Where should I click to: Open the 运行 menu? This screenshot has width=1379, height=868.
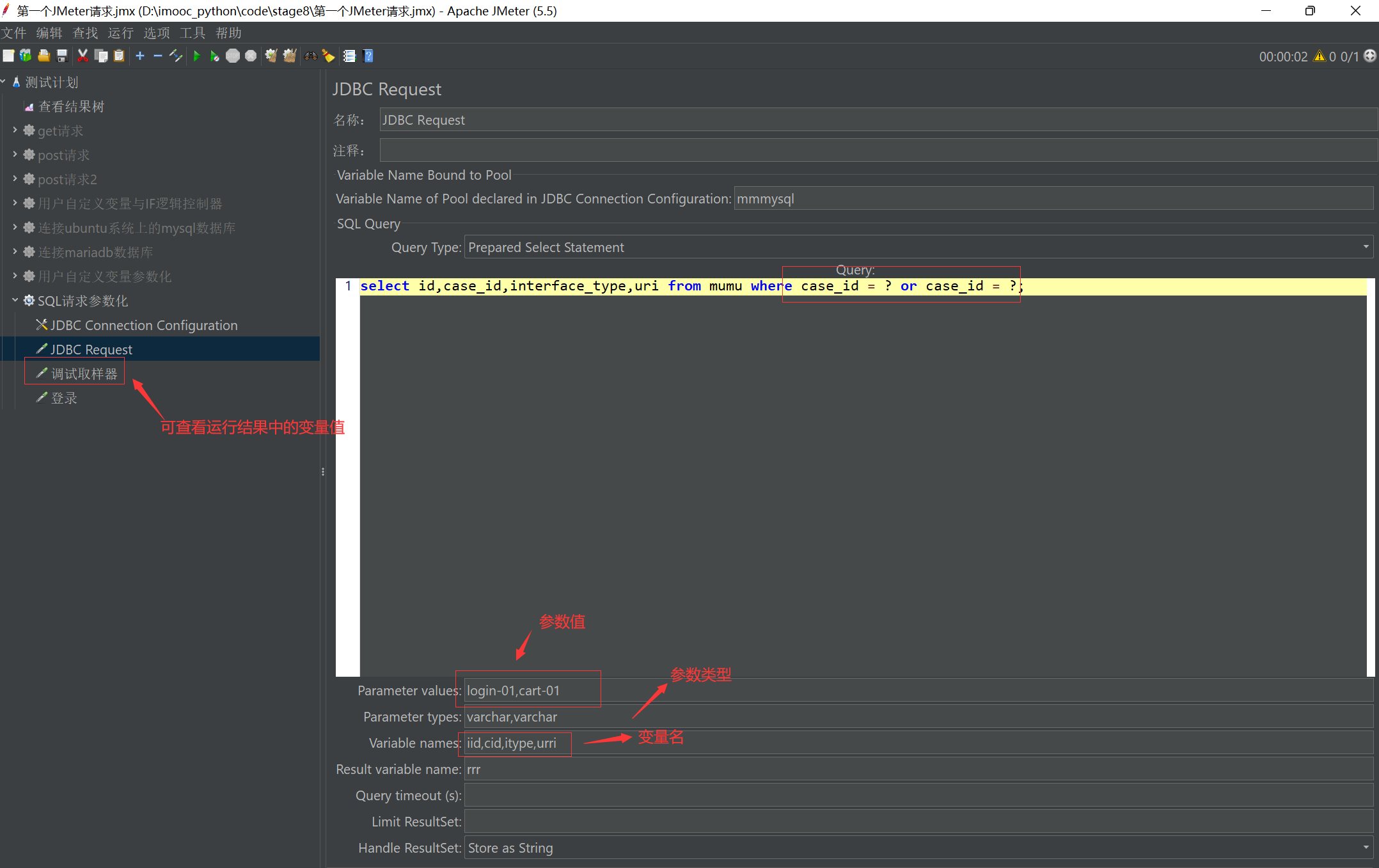coord(120,33)
